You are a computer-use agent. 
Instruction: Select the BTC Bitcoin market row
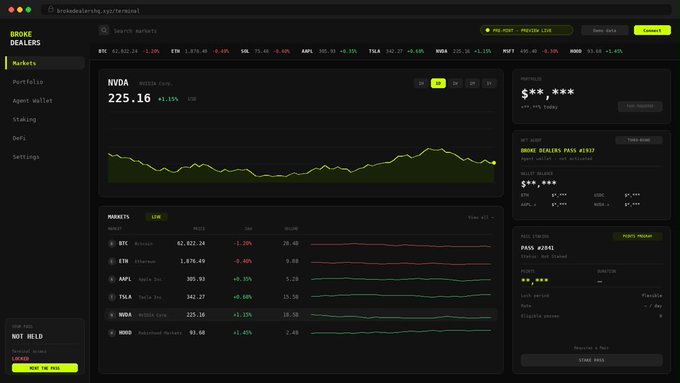[x=301, y=244]
